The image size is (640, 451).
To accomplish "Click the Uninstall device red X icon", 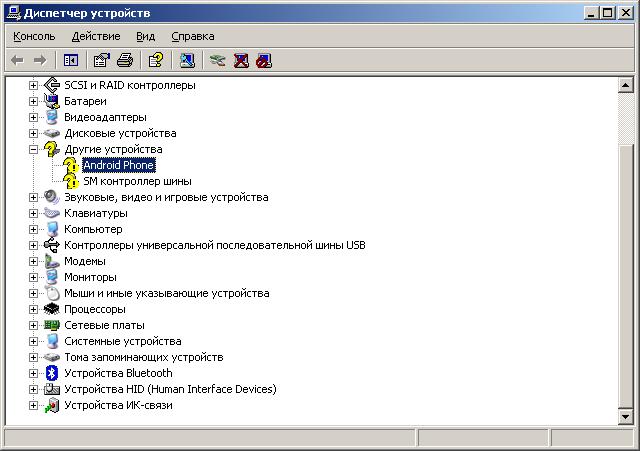I will 241,61.
